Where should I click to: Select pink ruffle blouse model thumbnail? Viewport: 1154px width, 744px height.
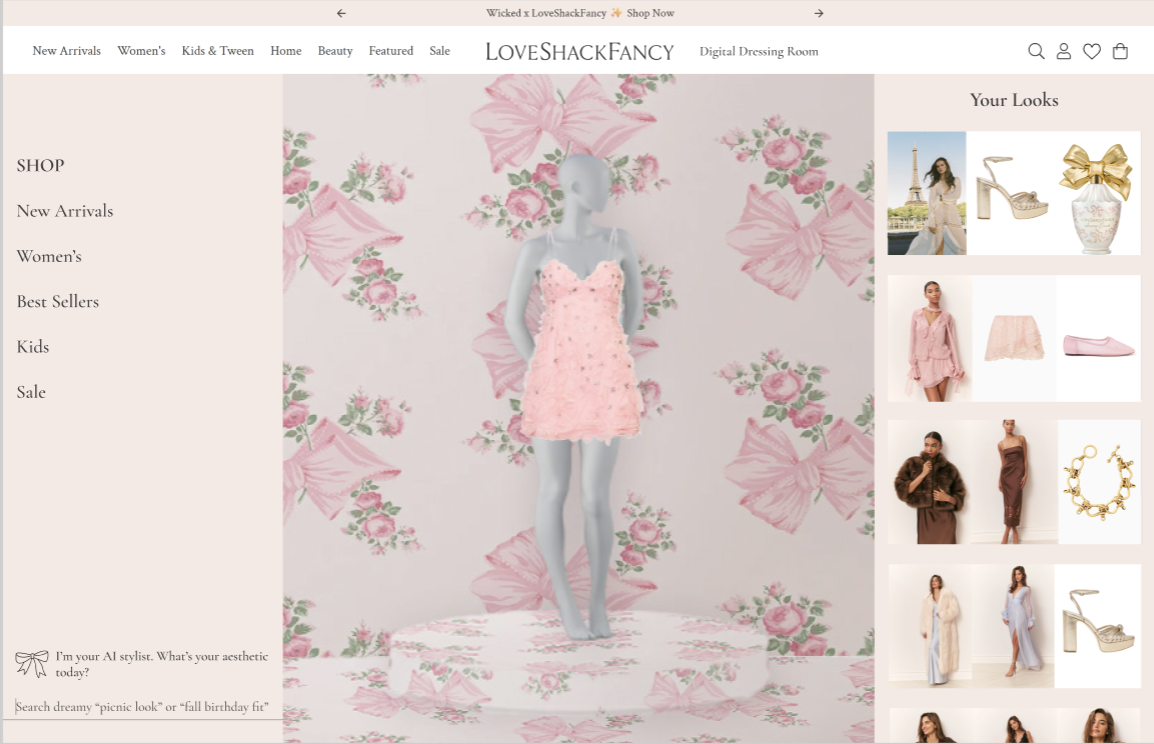[930, 339]
